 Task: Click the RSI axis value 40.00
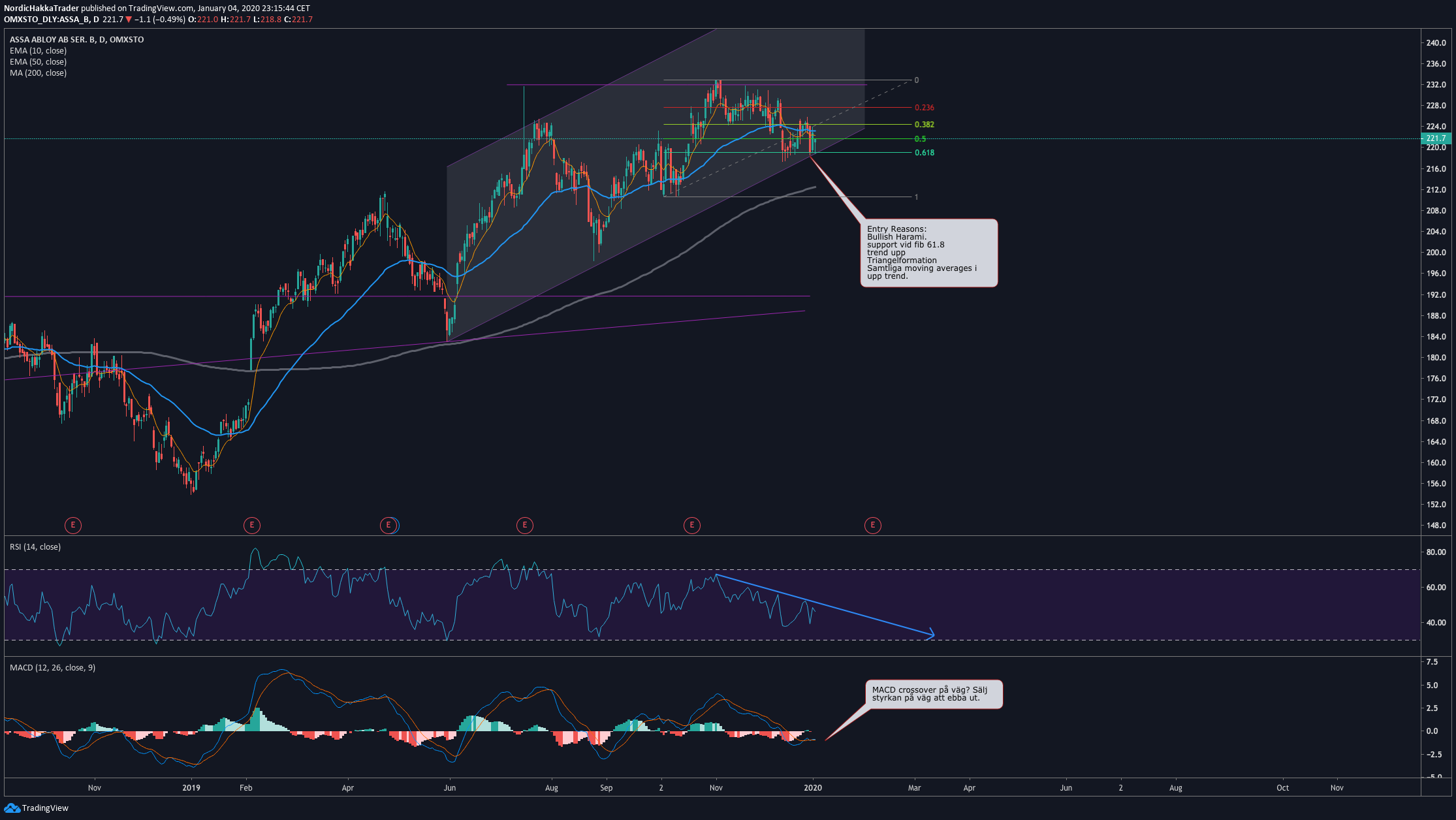click(x=1436, y=623)
